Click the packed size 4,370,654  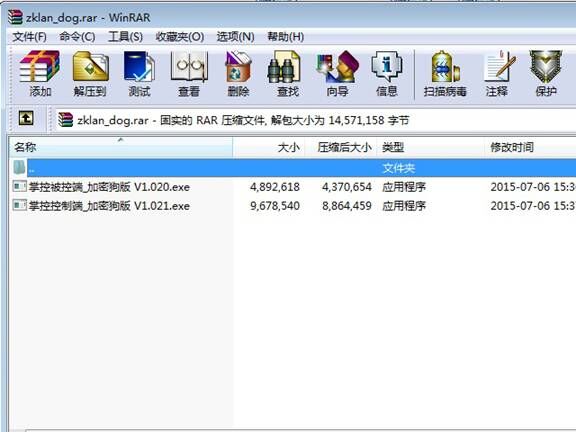click(347, 187)
